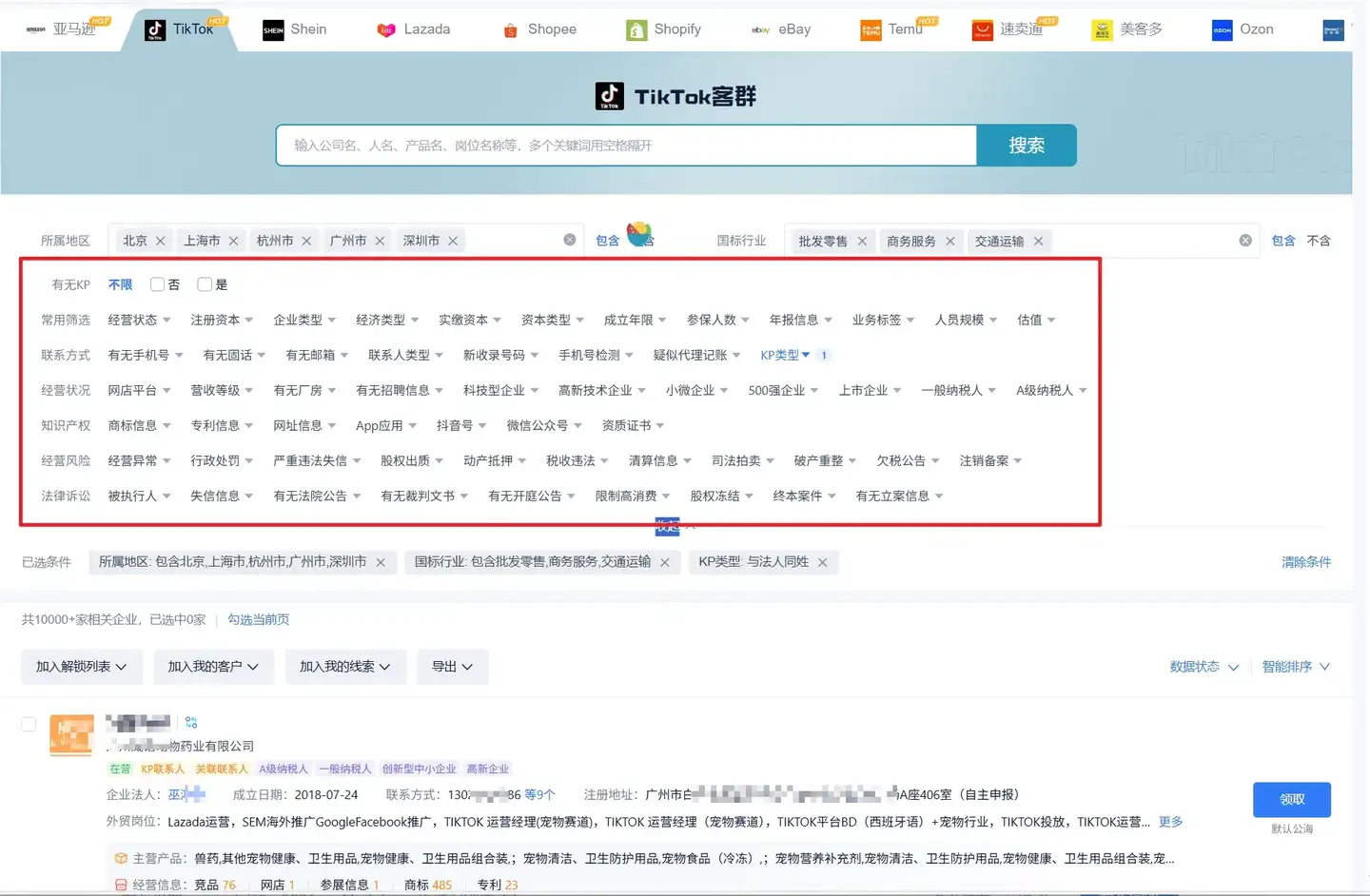Click the 勾选当前页 link

click(x=258, y=619)
